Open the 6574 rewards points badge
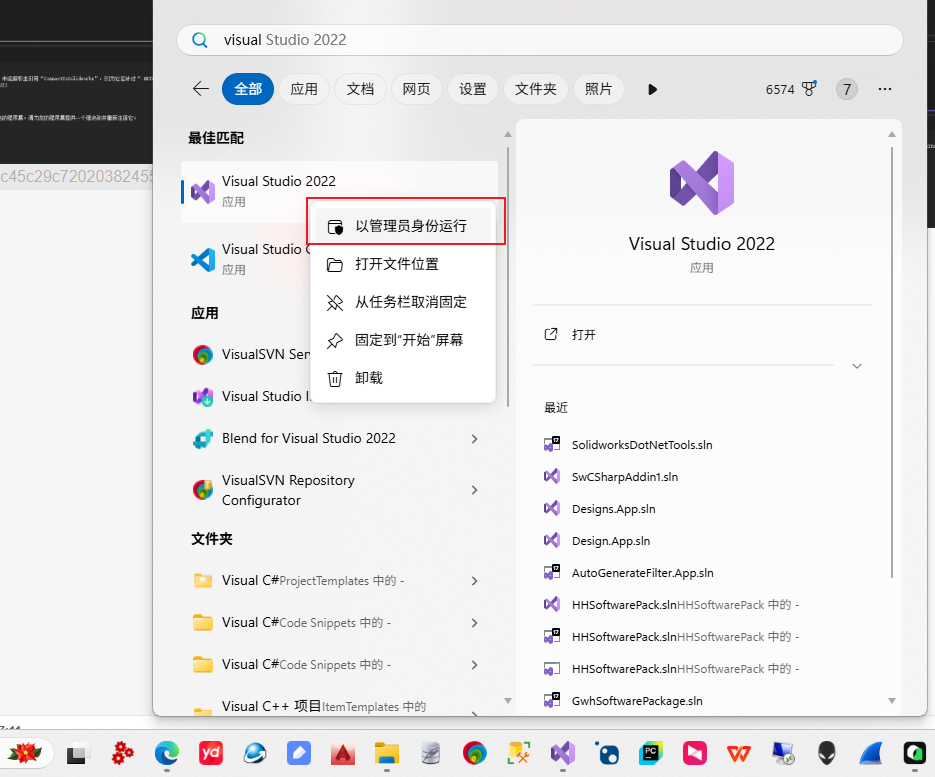 point(791,89)
